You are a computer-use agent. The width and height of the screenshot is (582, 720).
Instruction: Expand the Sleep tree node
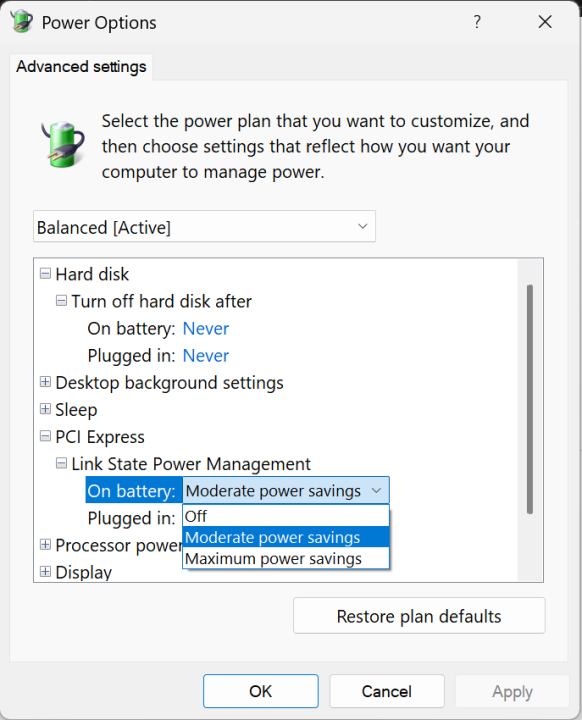[45, 409]
